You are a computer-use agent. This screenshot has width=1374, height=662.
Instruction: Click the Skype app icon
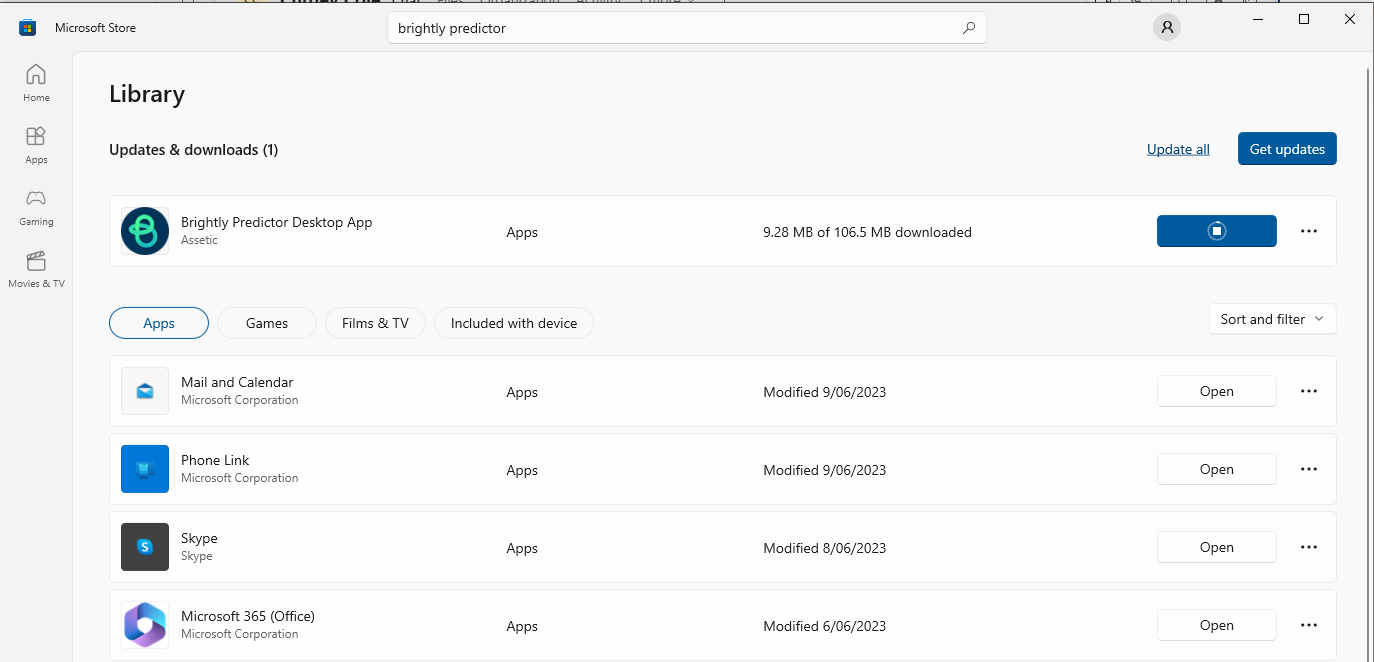point(145,547)
